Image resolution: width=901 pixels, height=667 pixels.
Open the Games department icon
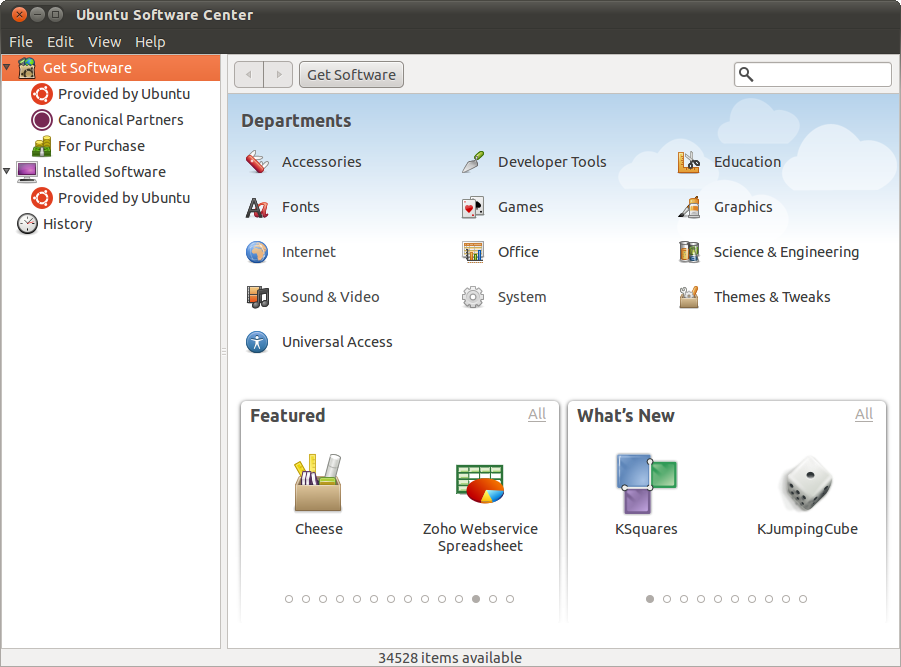(x=473, y=207)
